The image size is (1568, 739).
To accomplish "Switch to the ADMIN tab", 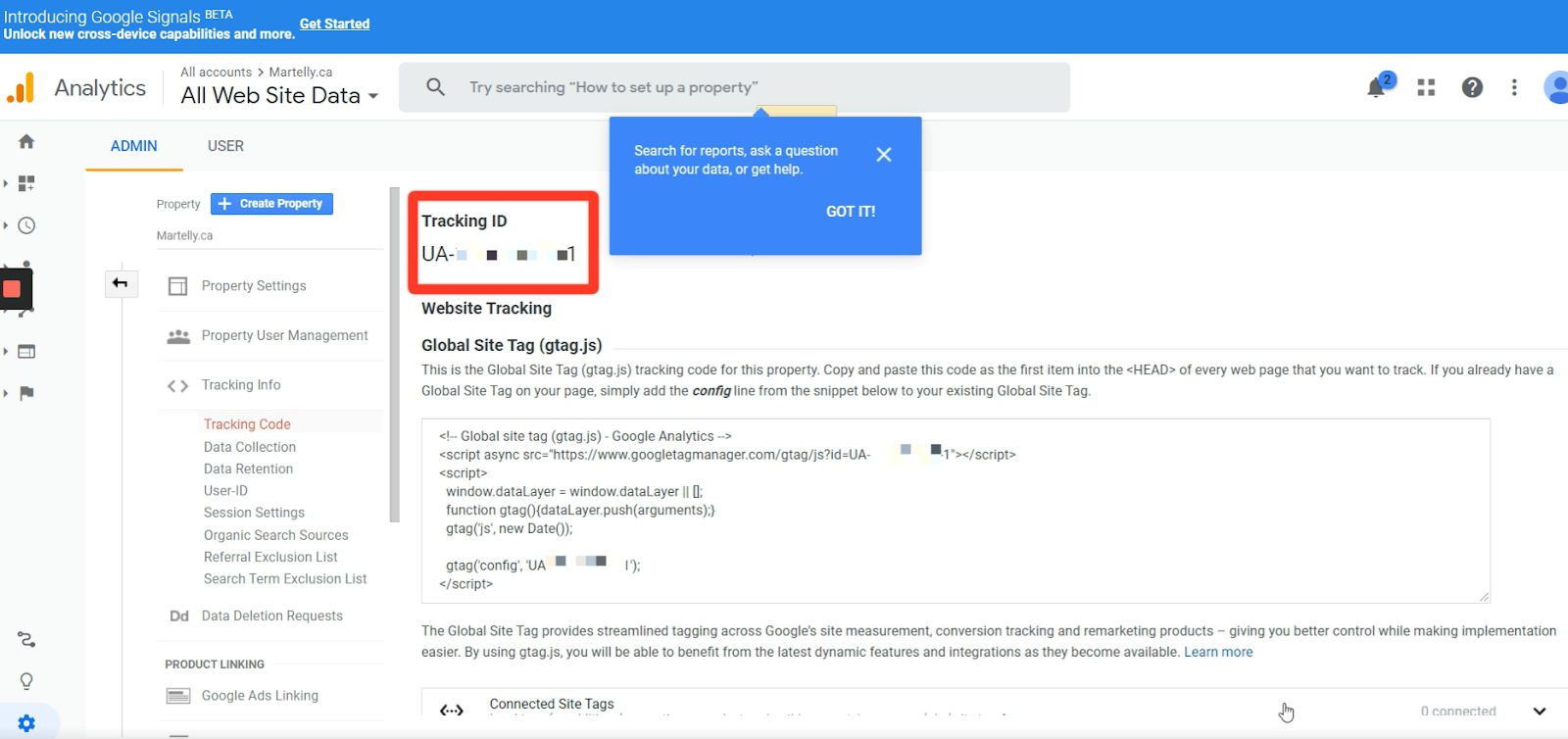I will tap(134, 146).
